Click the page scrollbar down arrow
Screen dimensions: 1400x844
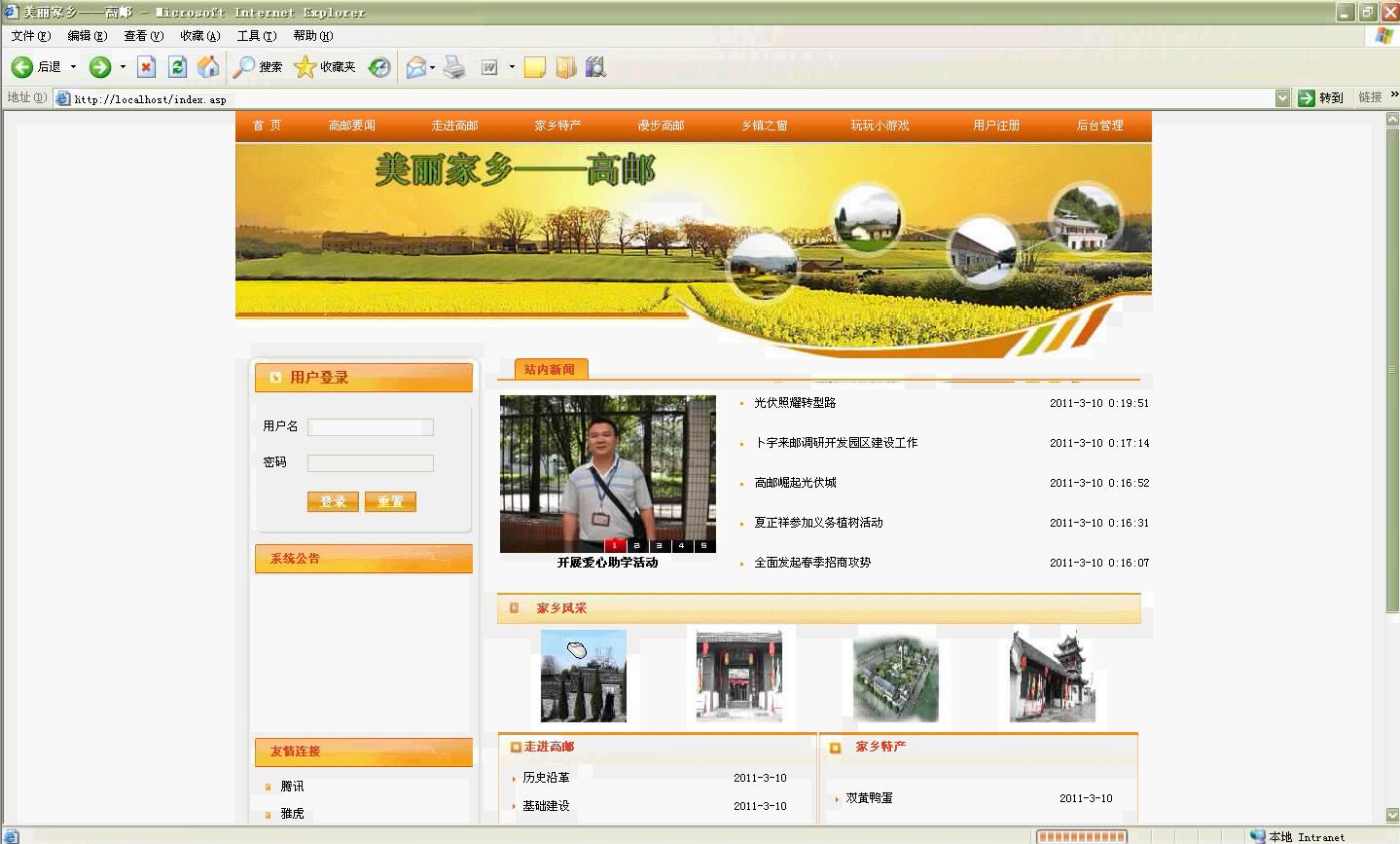(1392, 815)
